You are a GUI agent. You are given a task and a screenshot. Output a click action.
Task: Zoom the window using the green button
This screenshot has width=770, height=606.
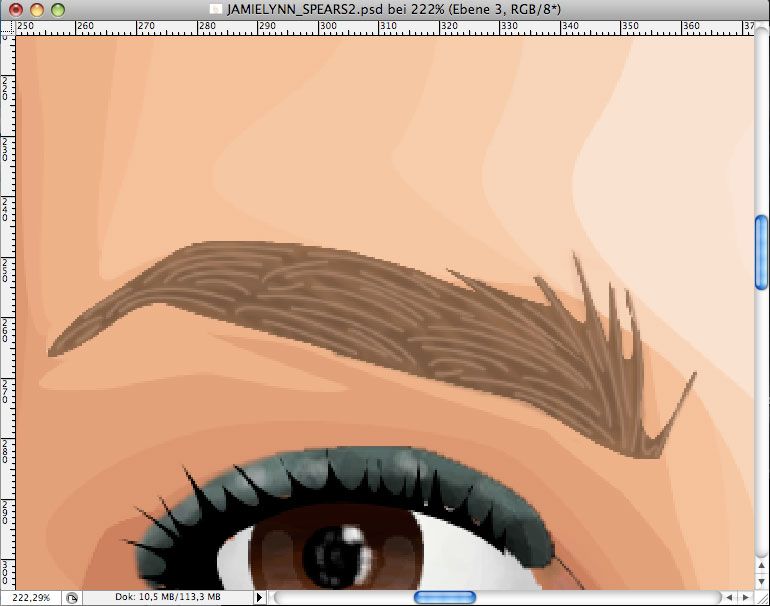click(58, 9)
